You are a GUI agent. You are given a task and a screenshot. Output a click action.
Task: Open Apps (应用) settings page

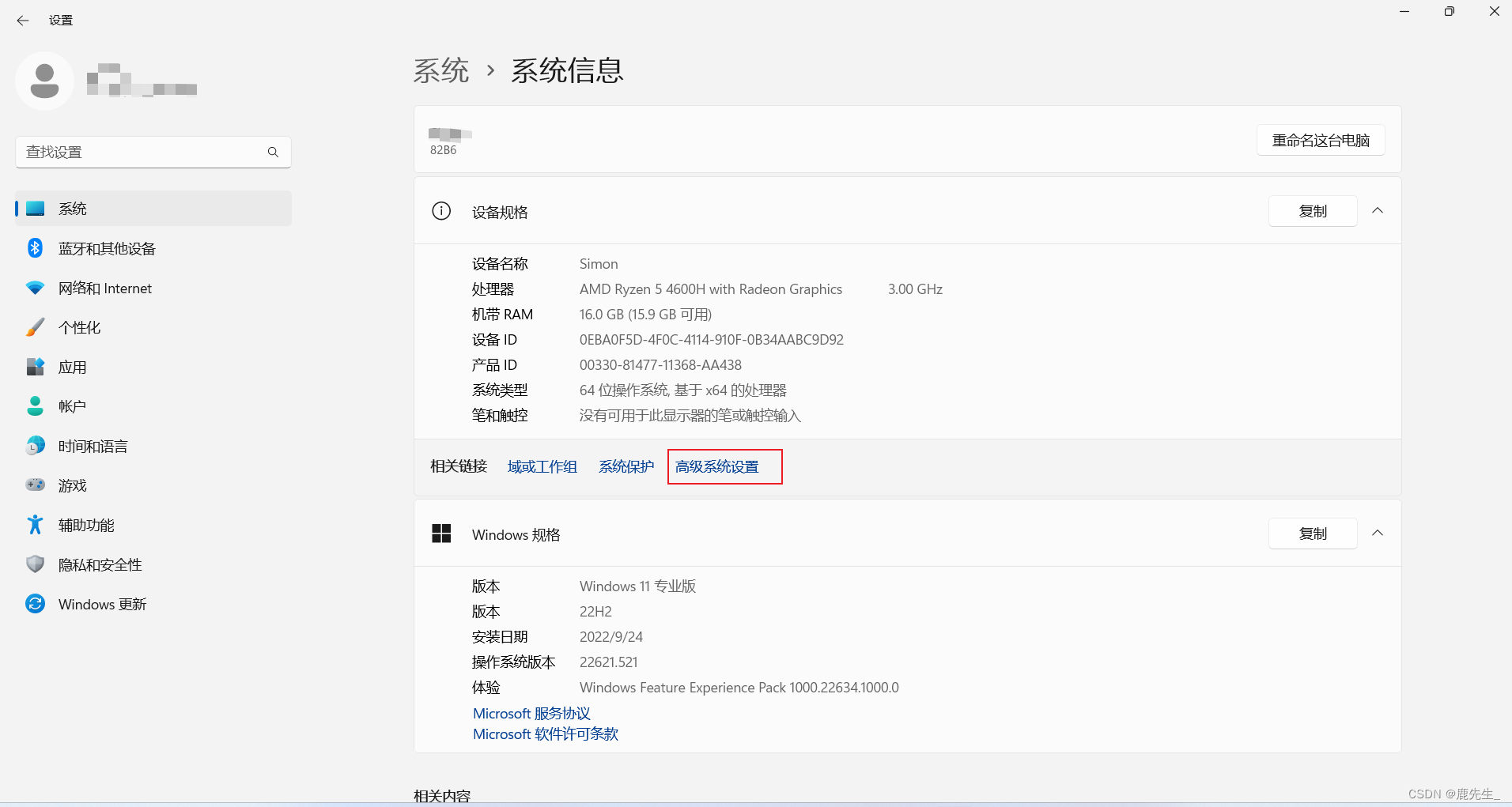[72, 368]
